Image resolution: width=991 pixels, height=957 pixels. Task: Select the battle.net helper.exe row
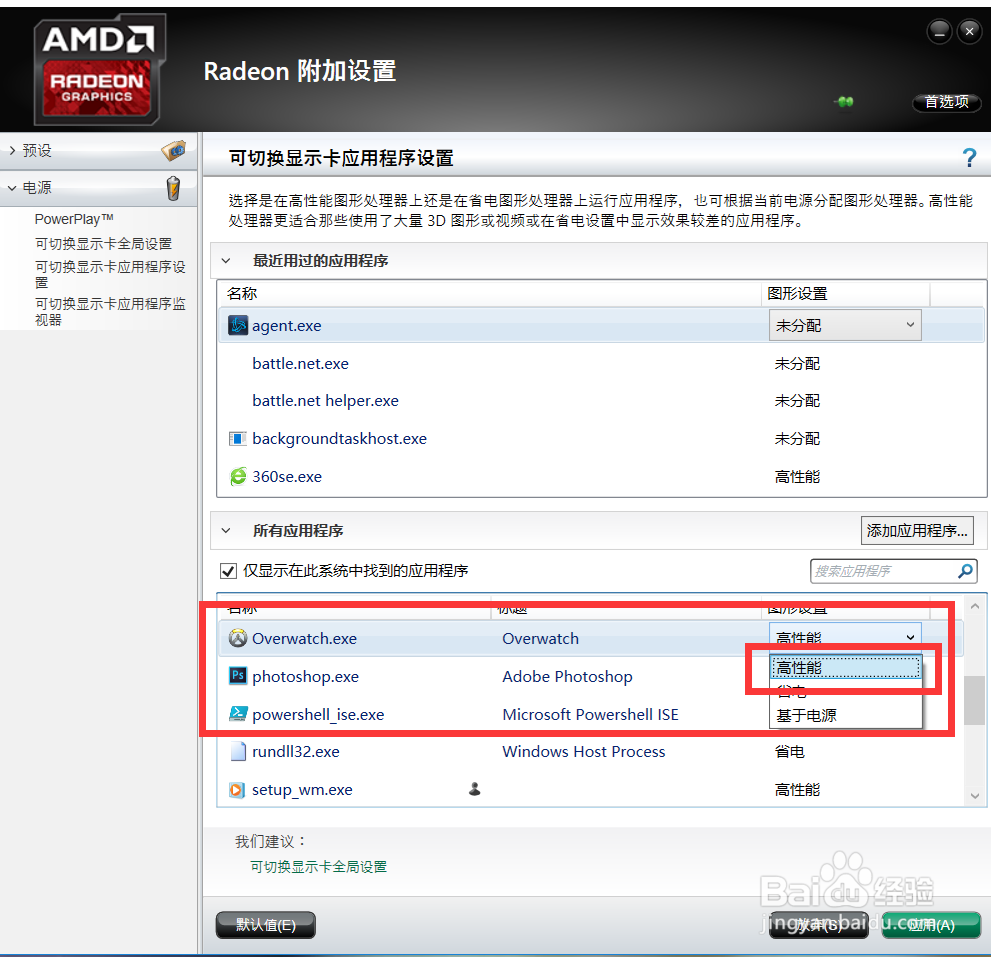tap(601, 401)
